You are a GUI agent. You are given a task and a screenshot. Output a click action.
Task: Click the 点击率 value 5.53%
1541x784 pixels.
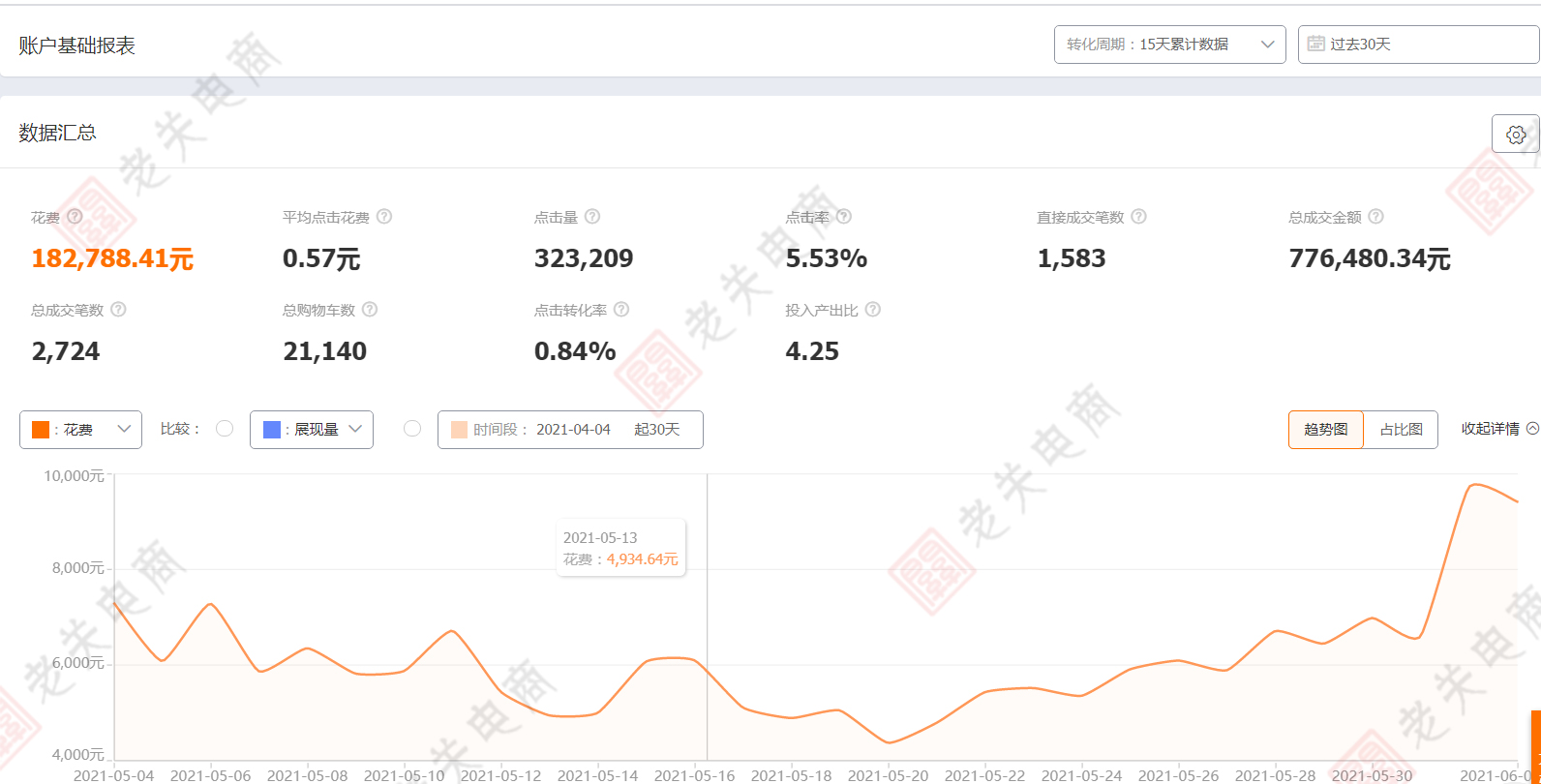click(827, 258)
